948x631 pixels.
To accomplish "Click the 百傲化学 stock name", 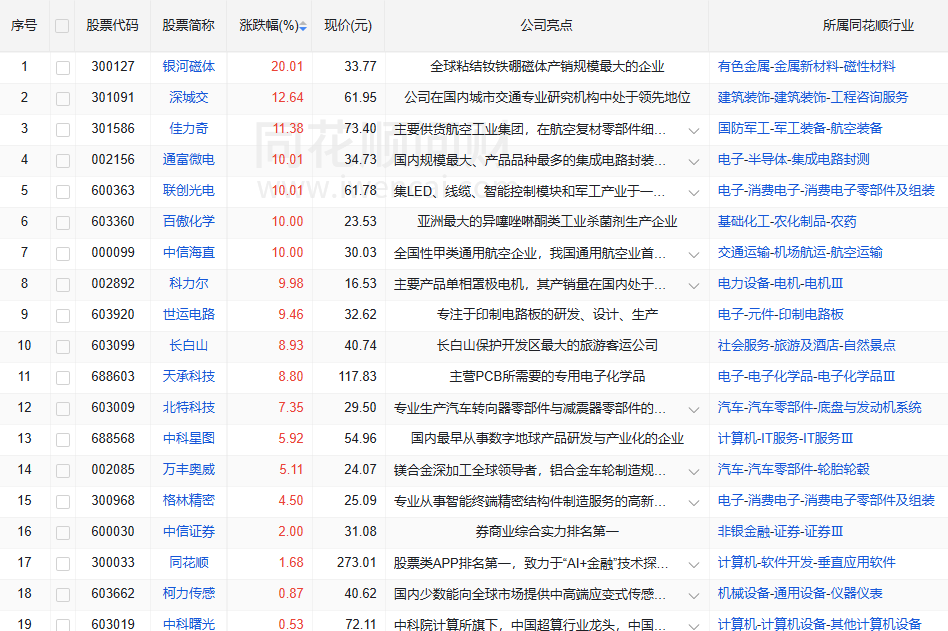I will point(189,221).
